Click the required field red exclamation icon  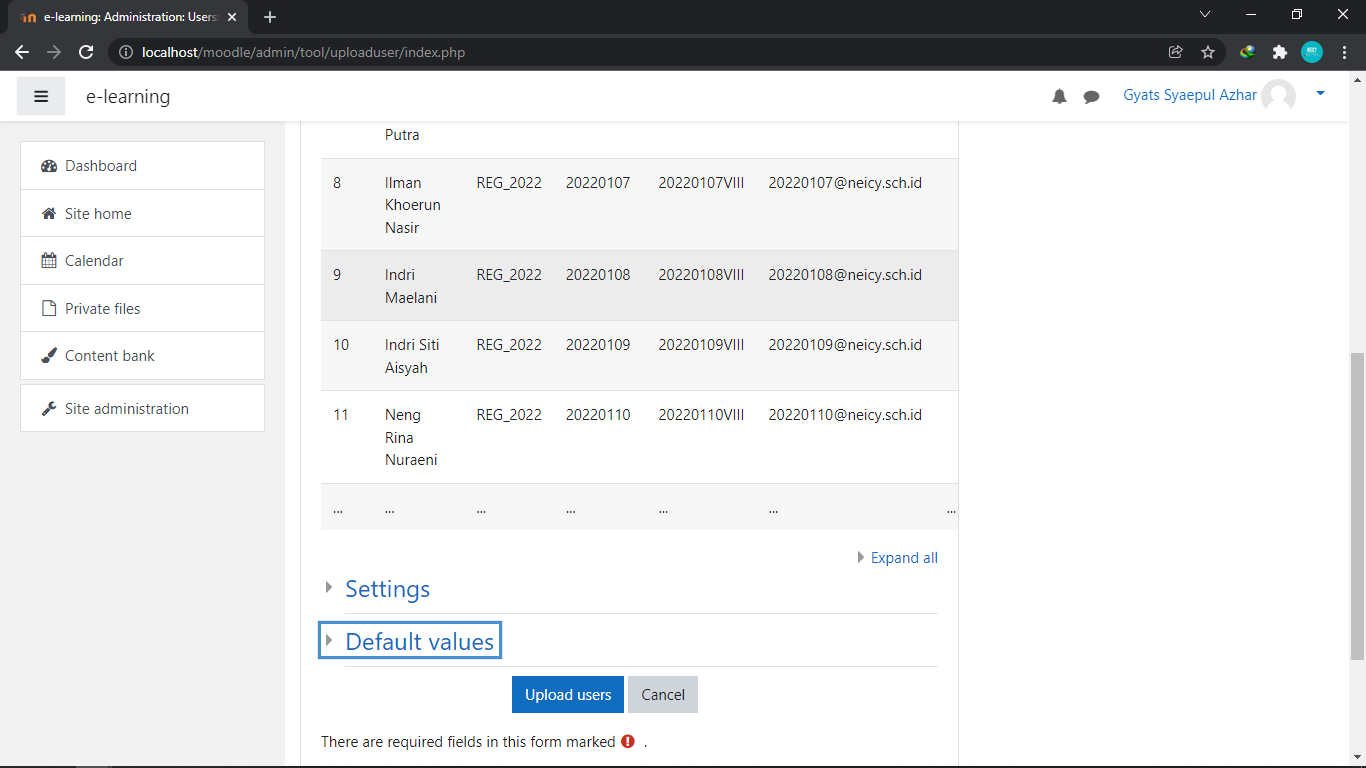[x=628, y=741]
